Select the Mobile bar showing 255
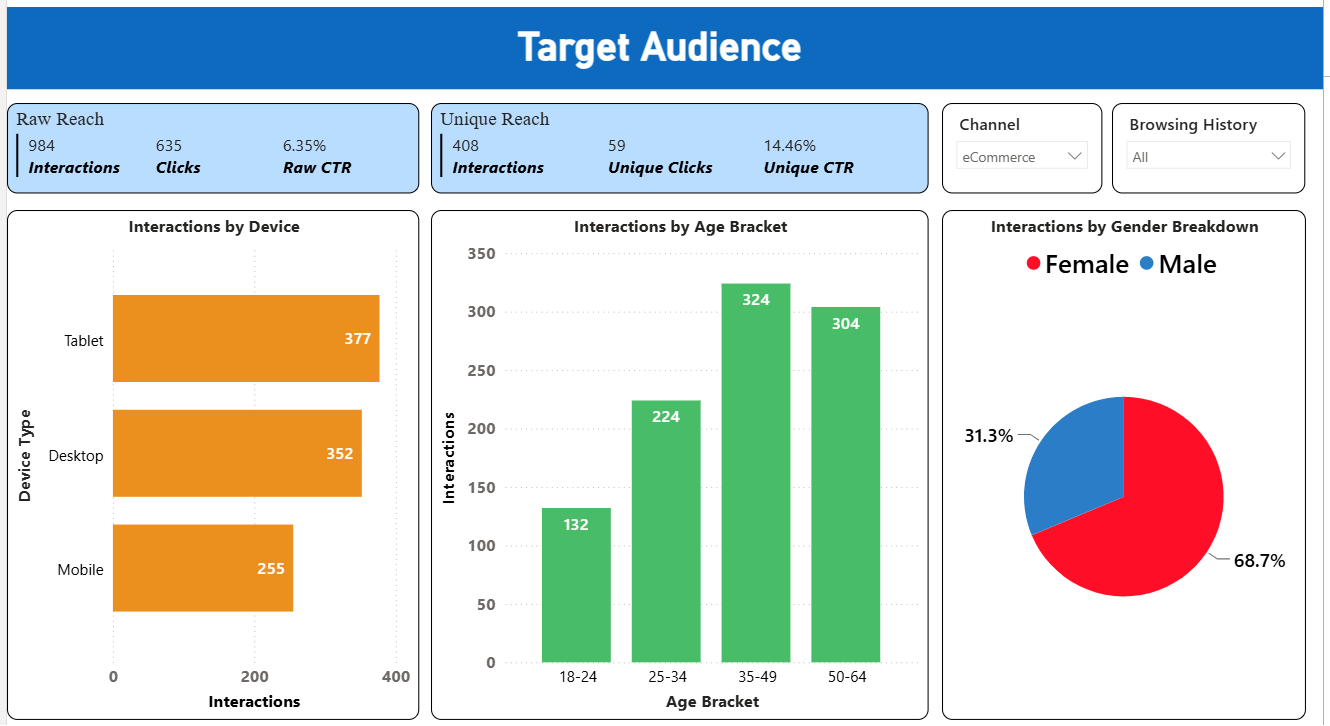Viewport: 1330px width, 726px height. [203, 568]
